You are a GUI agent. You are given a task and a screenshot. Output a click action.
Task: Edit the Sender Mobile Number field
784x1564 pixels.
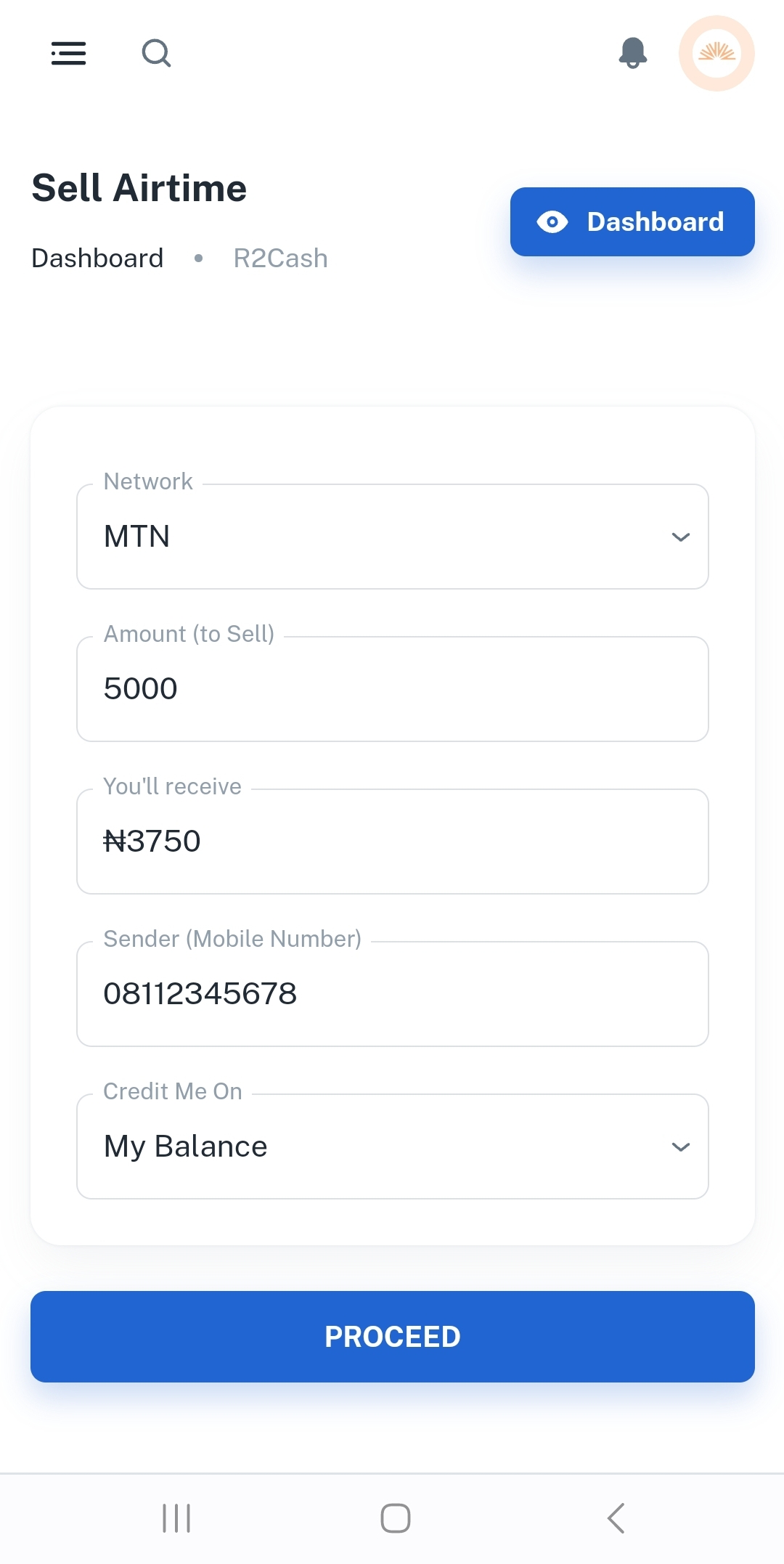tap(392, 994)
